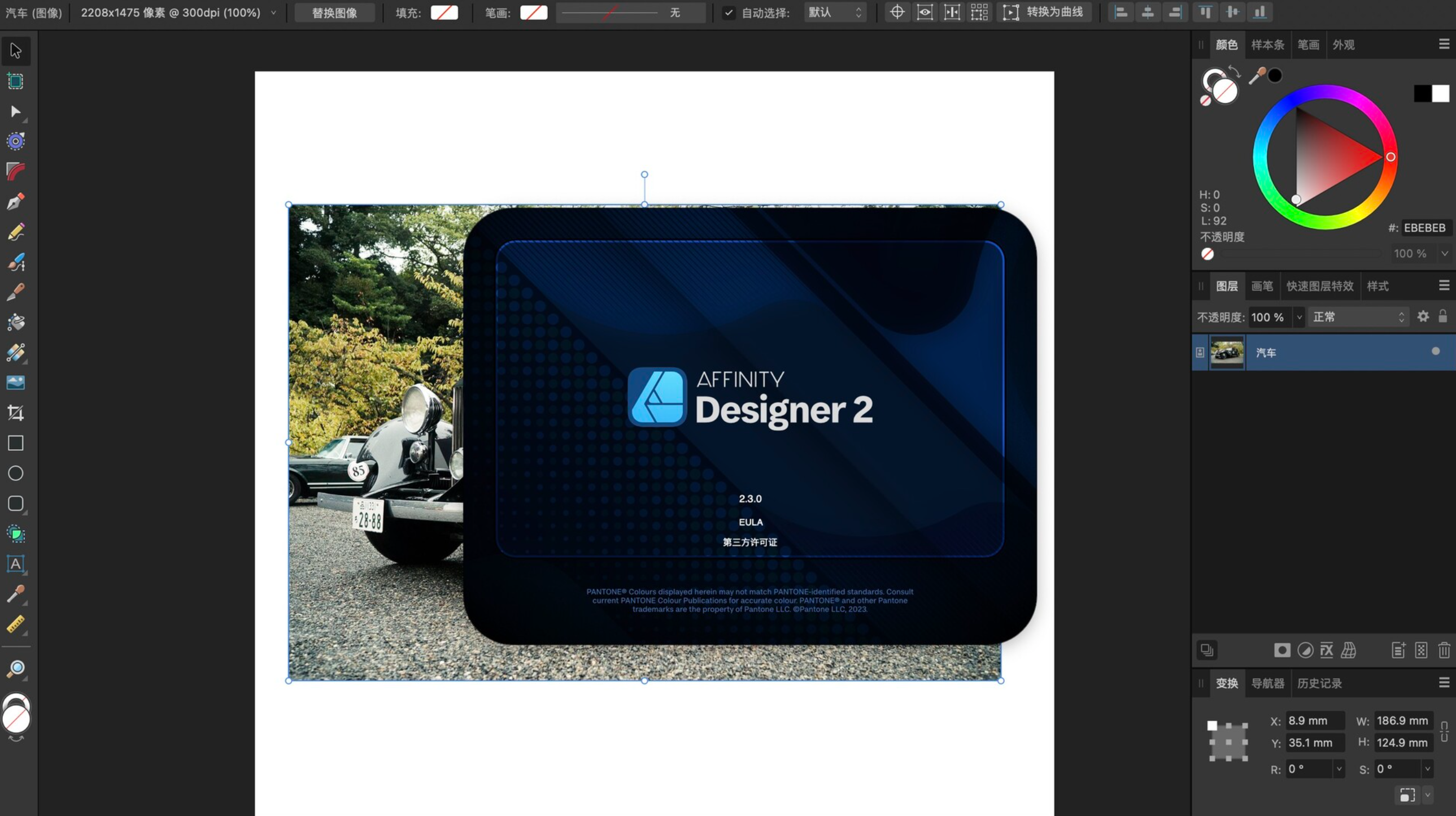Click the black swatch in Colour panel

[1423, 93]
